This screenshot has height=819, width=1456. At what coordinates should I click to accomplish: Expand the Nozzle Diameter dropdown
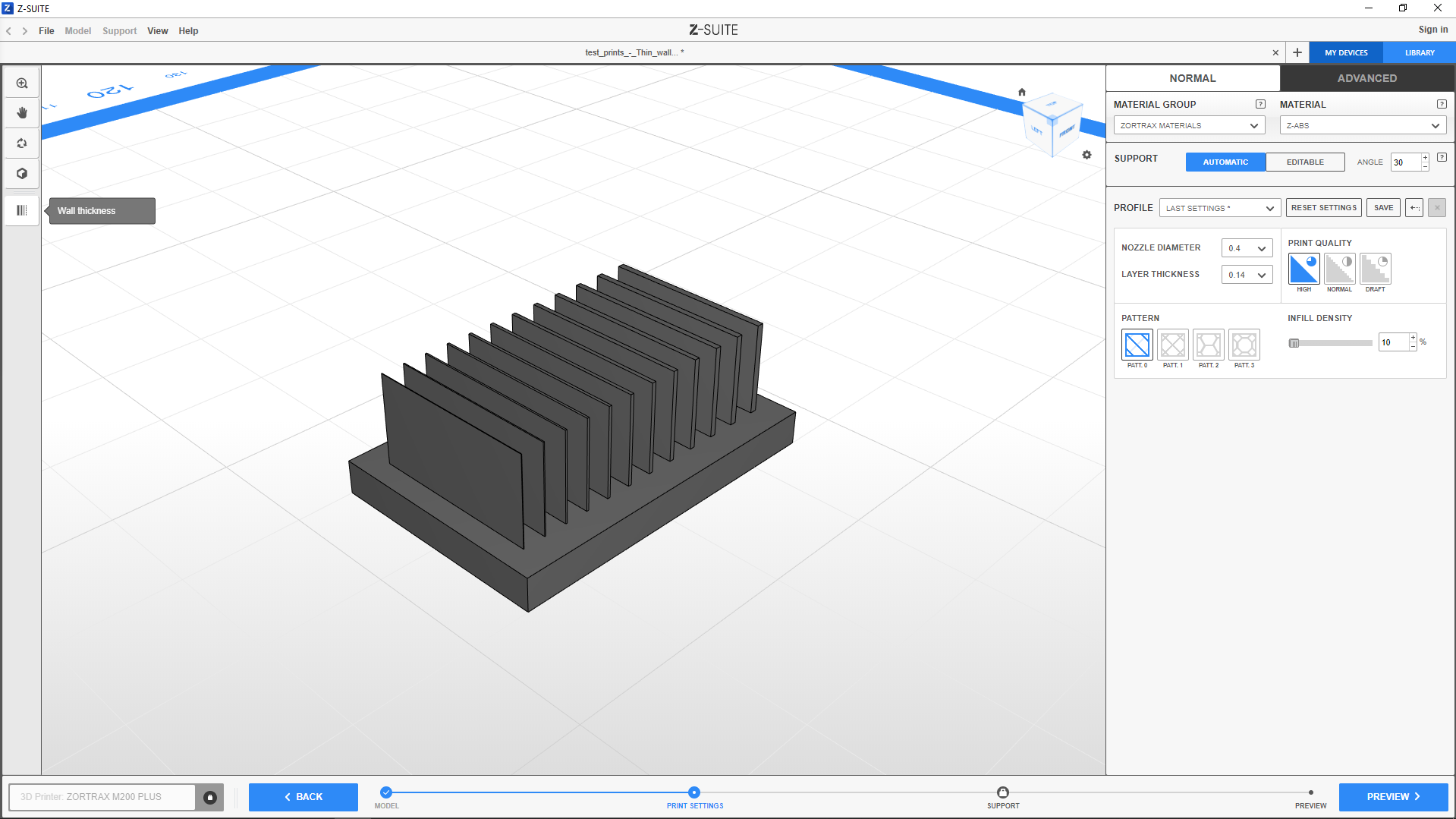(1247, 248)
